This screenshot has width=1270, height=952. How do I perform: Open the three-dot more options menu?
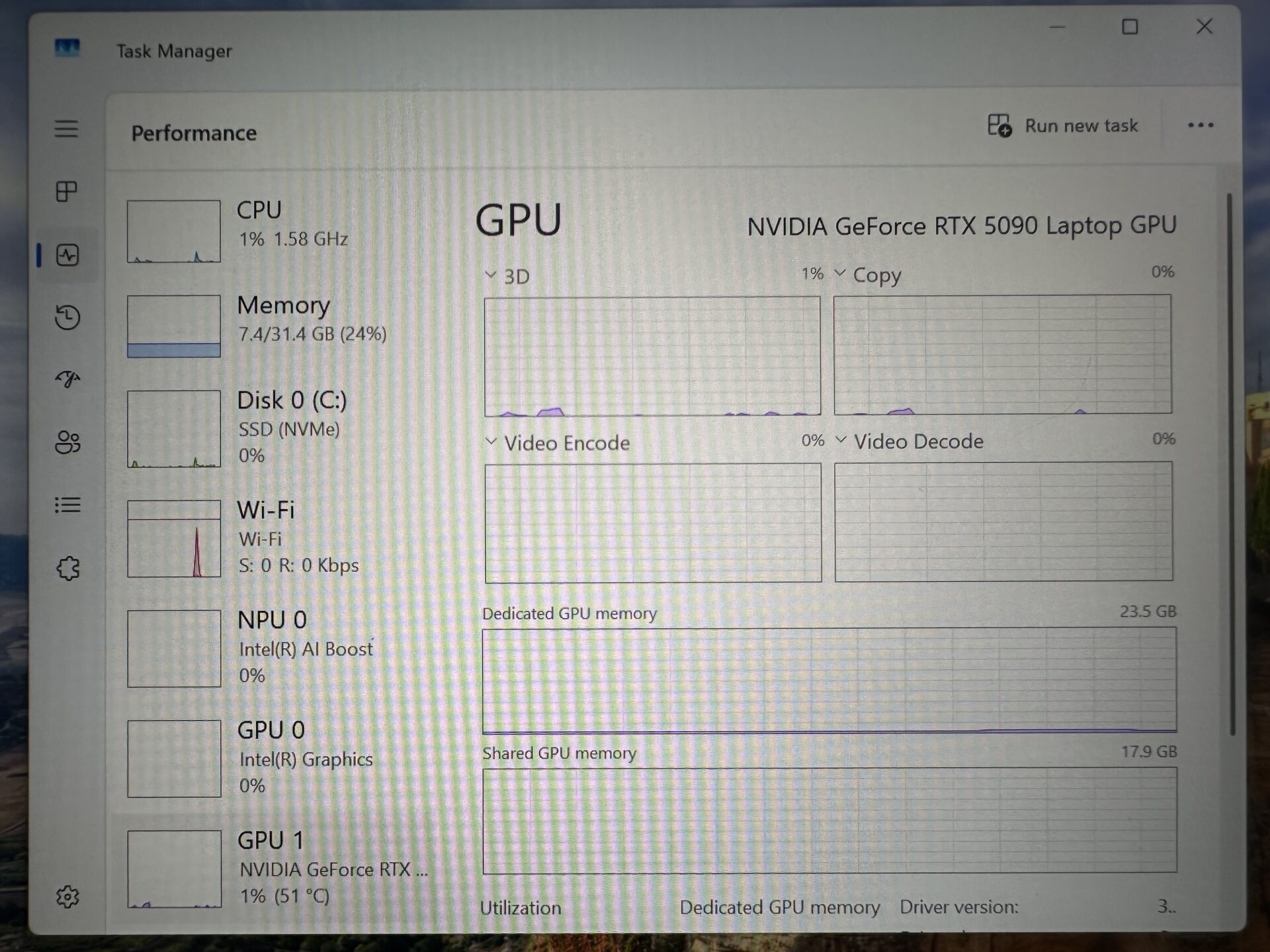point(1200,126)
